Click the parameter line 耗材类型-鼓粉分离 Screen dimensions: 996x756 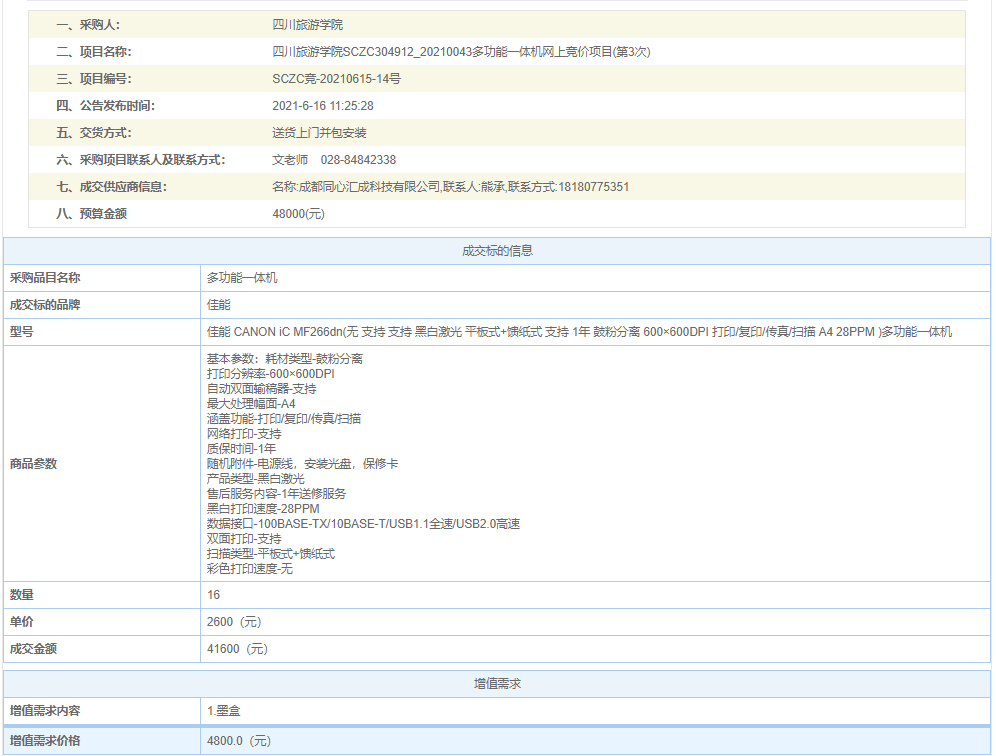tap(314, 359)
